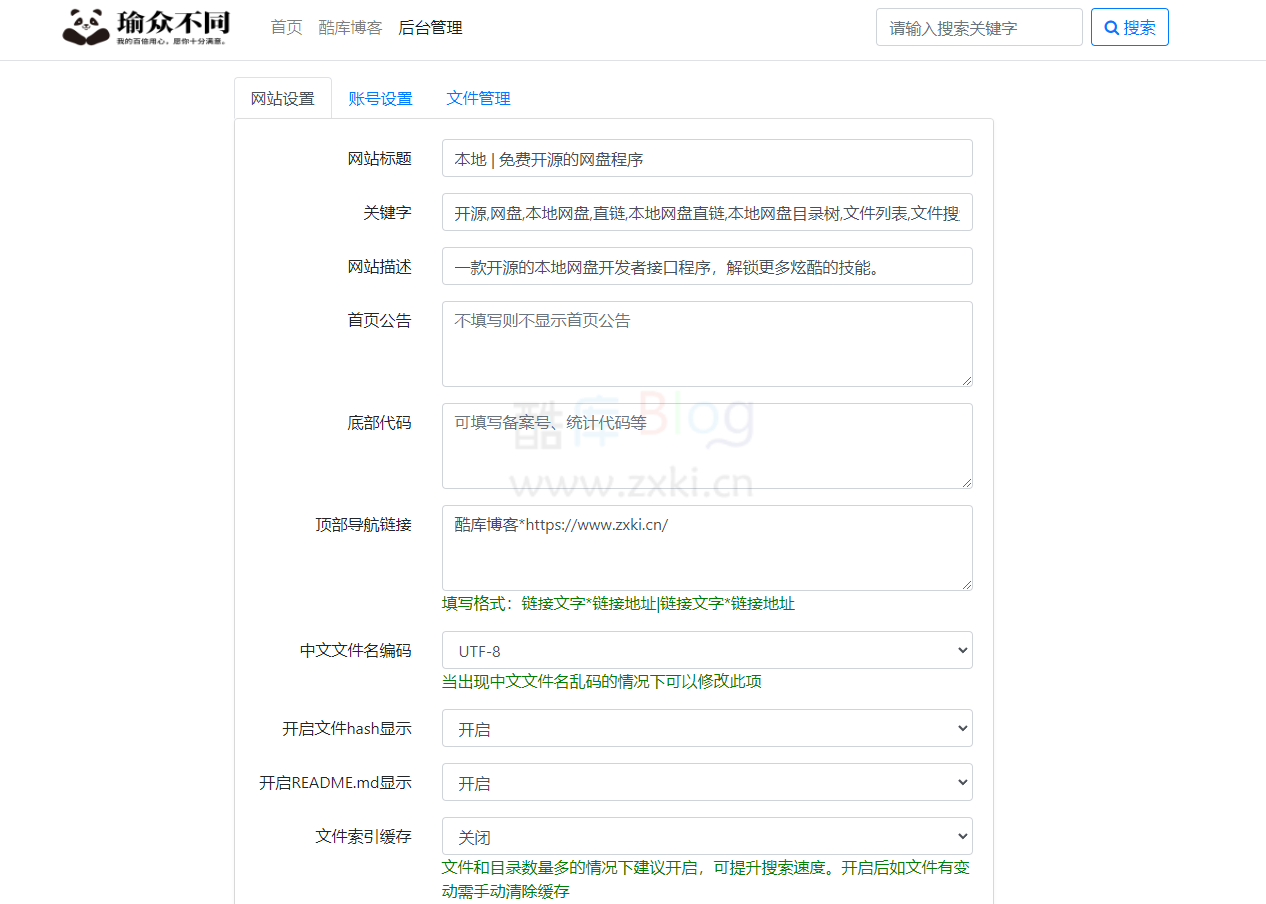Switch to the 文件管理 tab
Image resolution: width=1266 pixels, height=904 pixels.
click(478, 98)
